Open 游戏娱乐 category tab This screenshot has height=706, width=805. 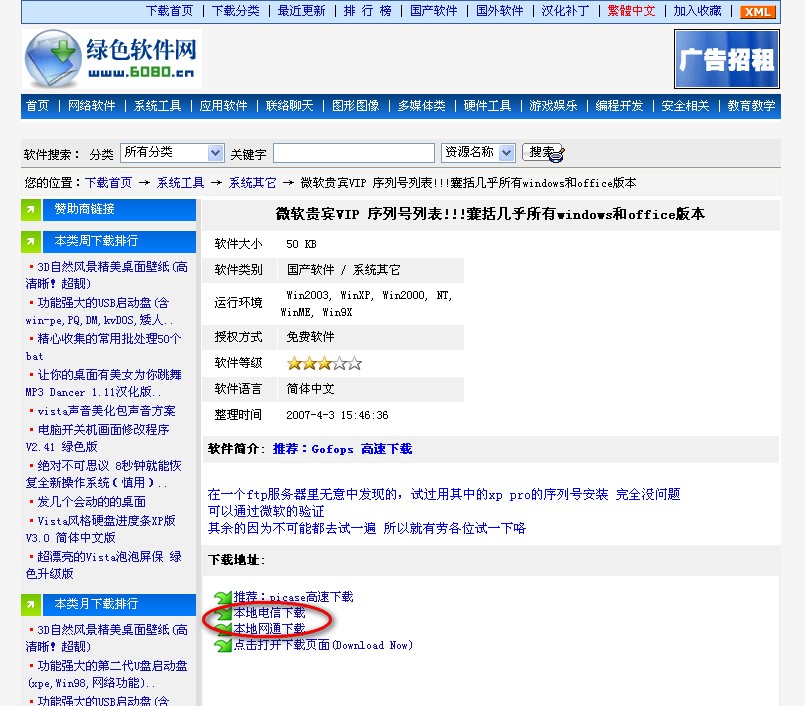(x=553, y=106)
